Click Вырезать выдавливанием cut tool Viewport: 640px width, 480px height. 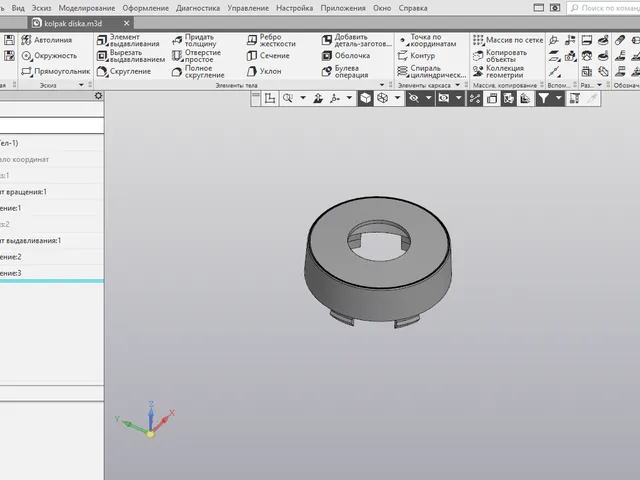[131, 56]
